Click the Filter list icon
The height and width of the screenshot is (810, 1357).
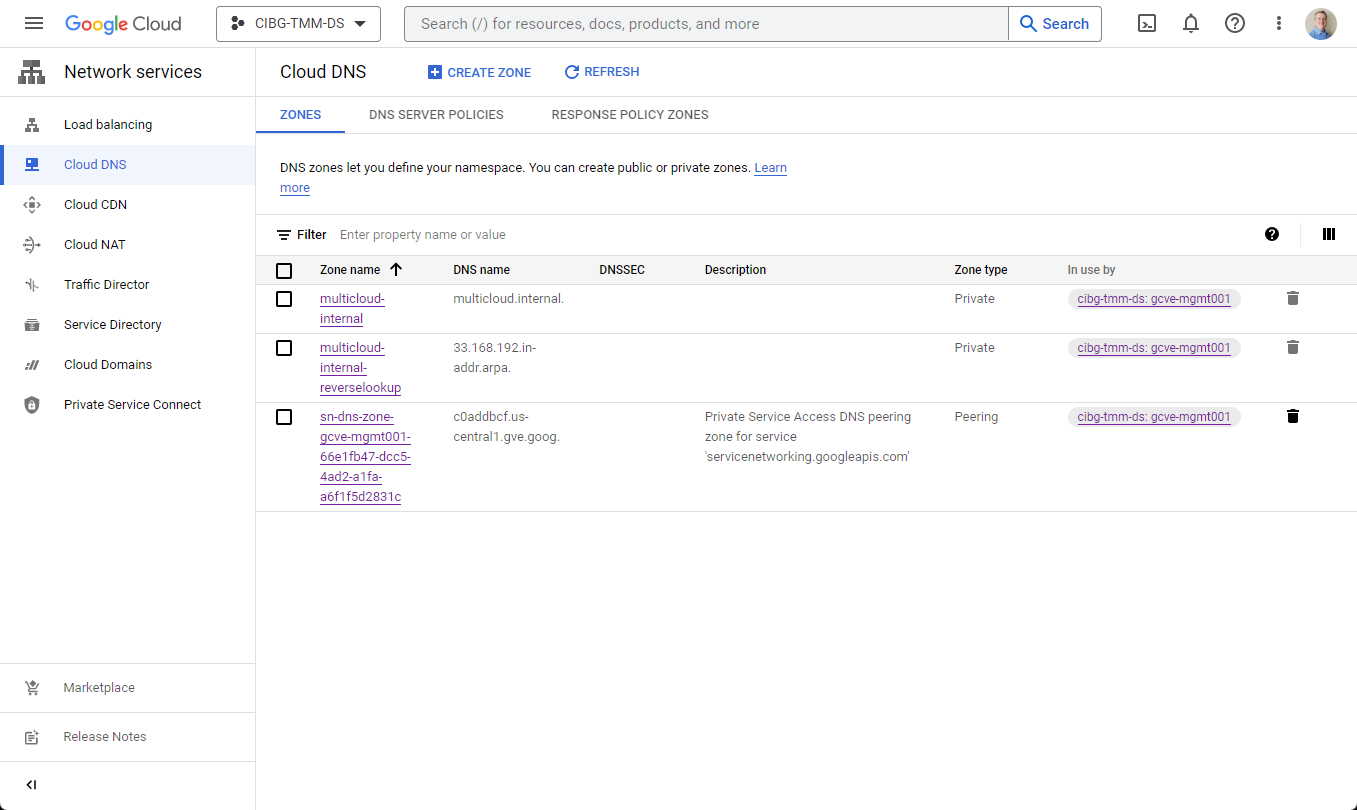click(284, 235)
